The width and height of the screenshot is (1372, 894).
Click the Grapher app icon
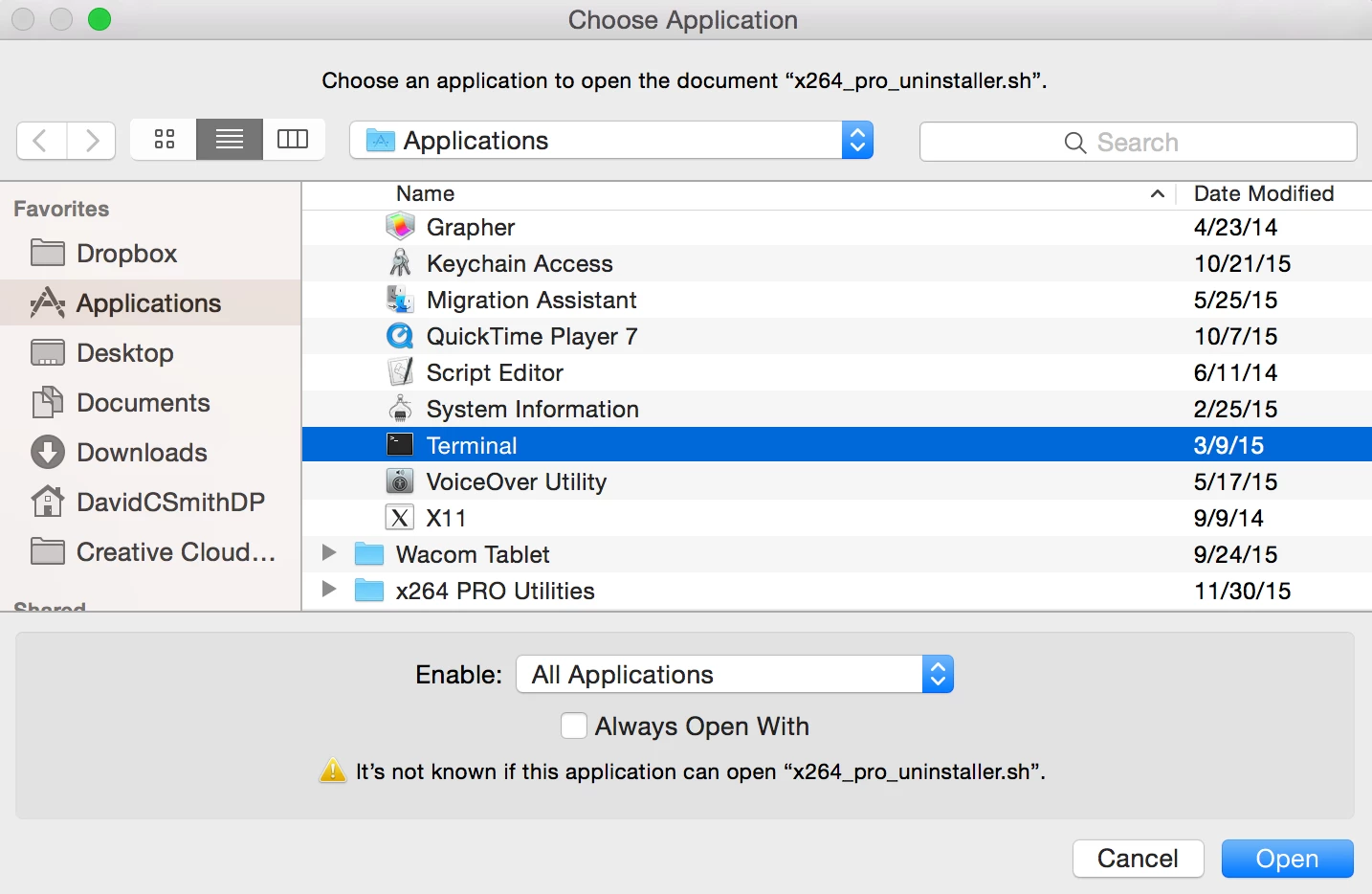[x=400, y=227]
